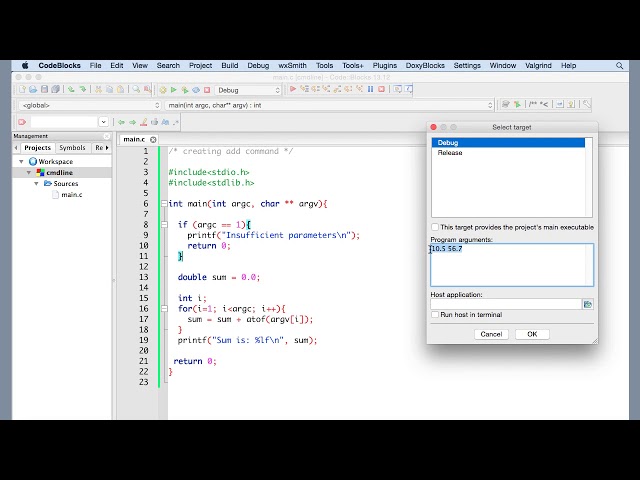Screen dimensions: 640x480
Task: Enable 'Run host in terminal' checkbox
Action: point(435,315)
